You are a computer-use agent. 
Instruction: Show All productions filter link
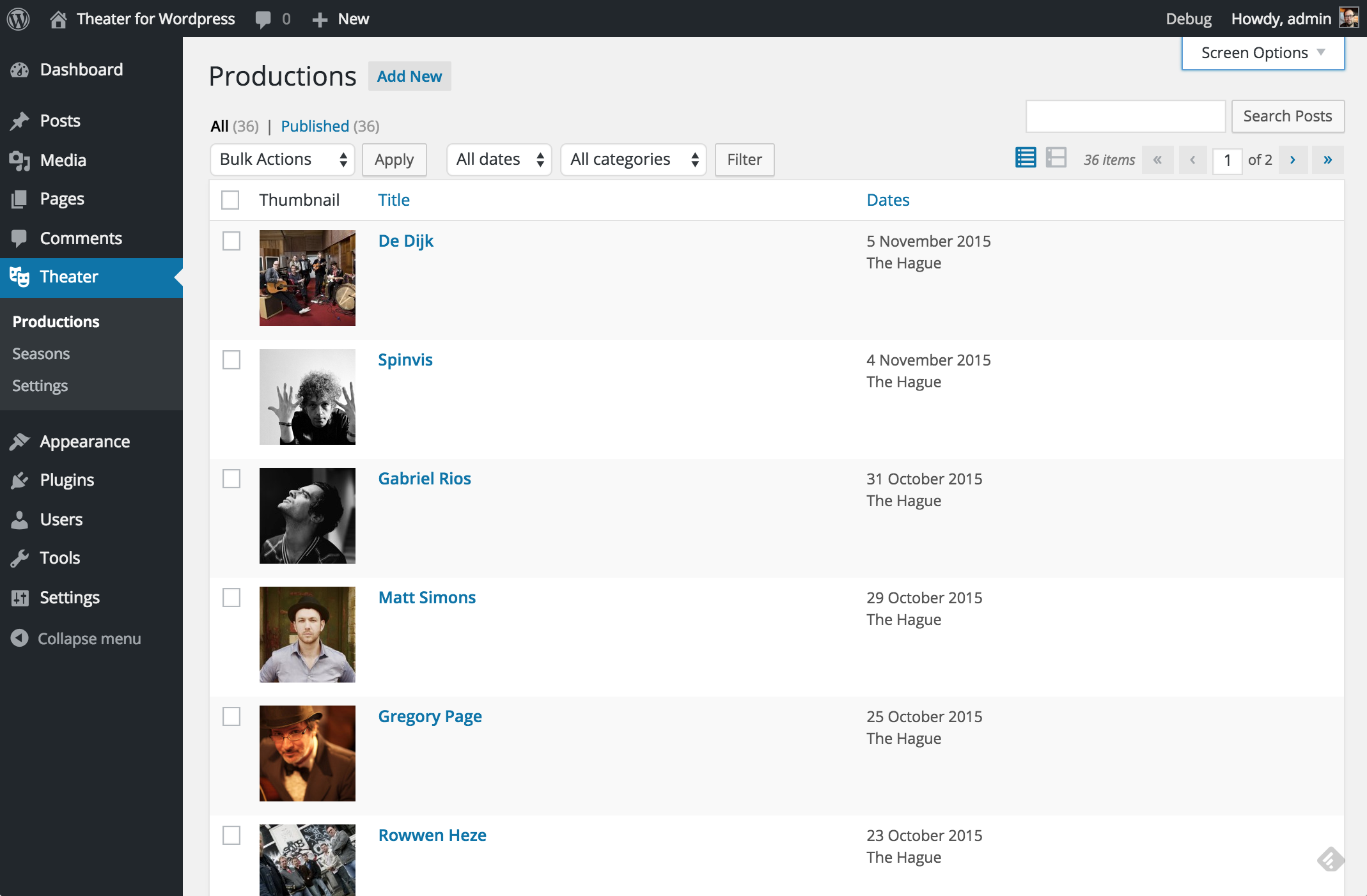click(x=219, y=126)
